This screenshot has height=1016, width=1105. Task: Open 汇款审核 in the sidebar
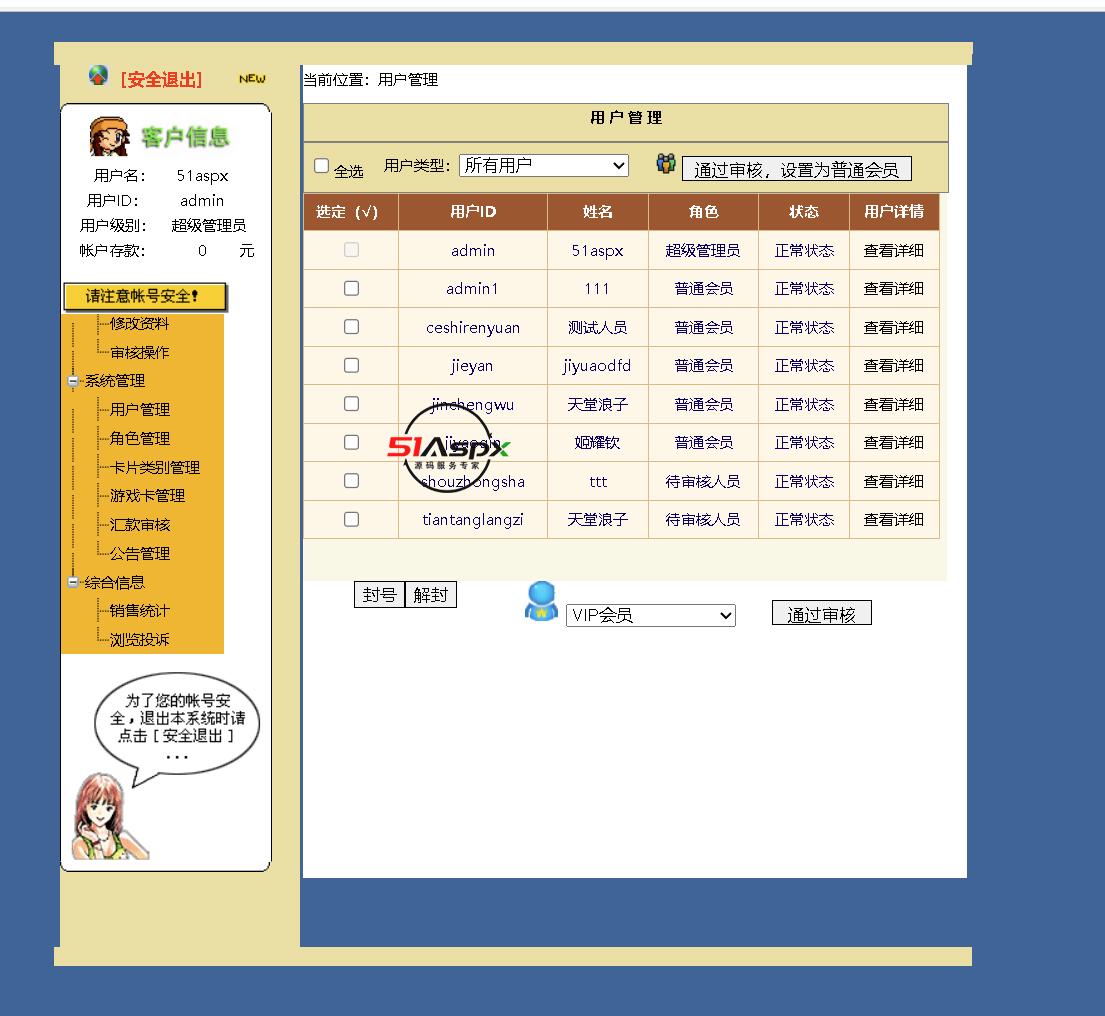point(140,525)
